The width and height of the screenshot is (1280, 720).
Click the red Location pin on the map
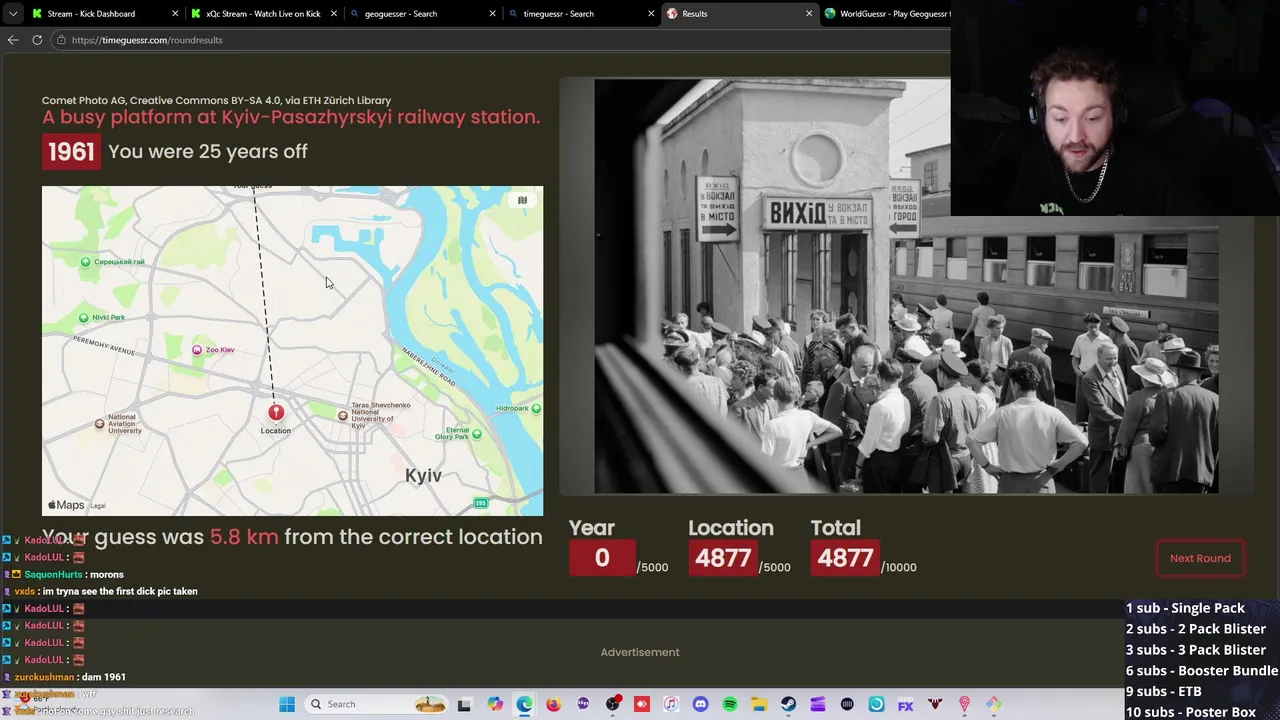tap(276, 412)
